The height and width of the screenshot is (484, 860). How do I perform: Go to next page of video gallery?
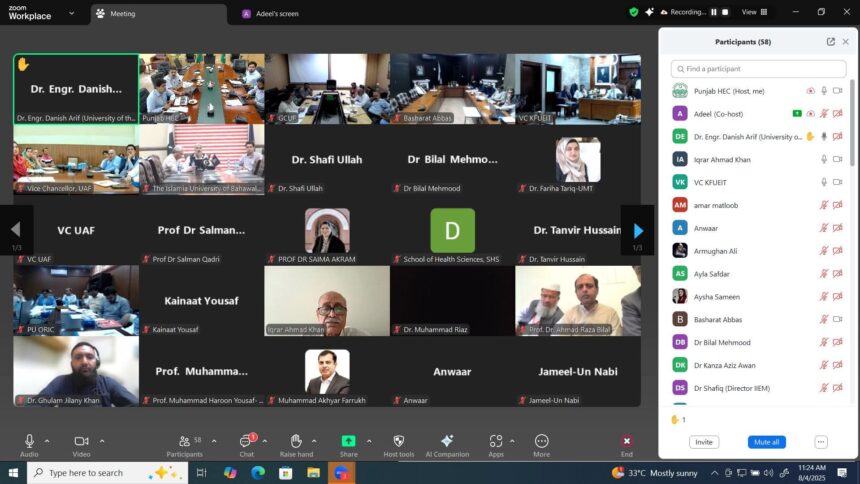(638, 231)
